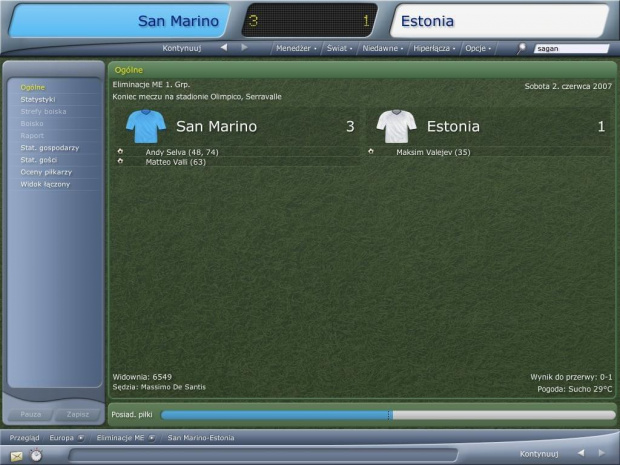Open Oceny piłkarzy sidebar item
620x465 pixels.
click(x=46, y=172)
